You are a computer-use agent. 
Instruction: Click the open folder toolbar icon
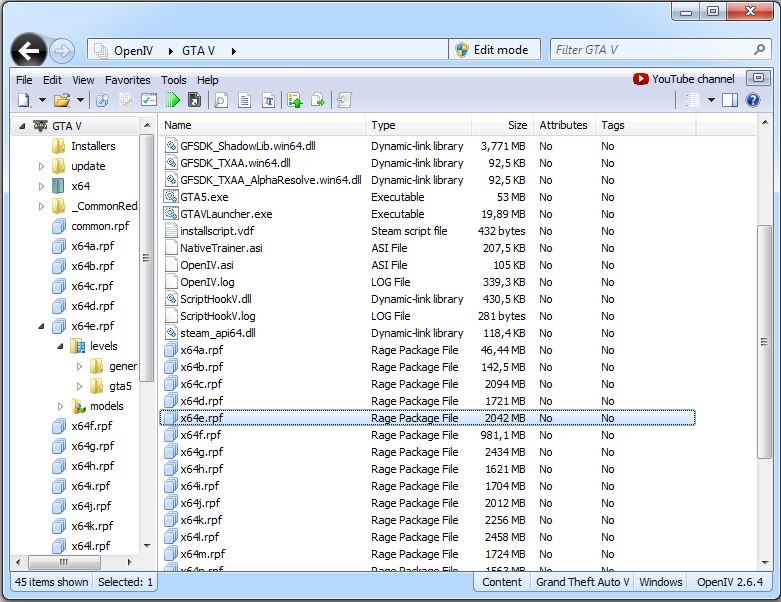(x=62, y=100)
